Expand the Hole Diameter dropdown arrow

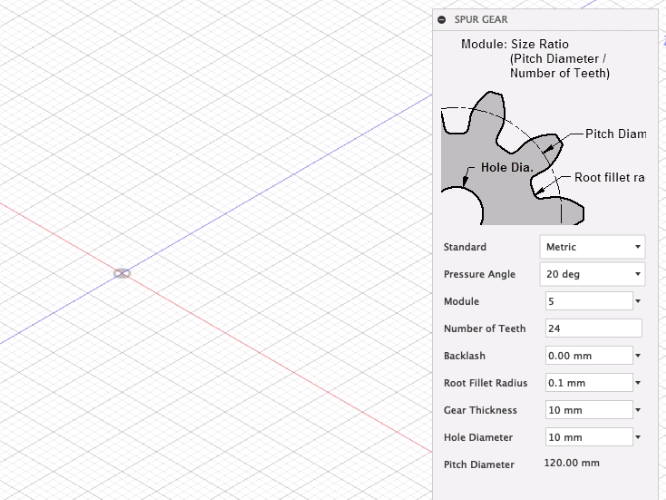click(638, 437)
